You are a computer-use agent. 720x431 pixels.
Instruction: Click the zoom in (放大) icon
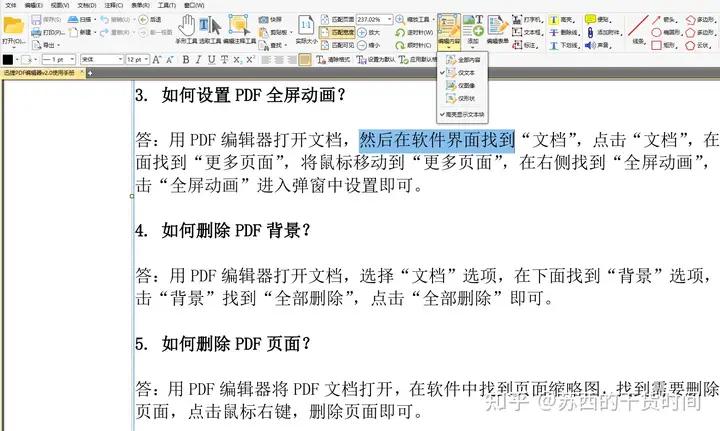coord(362,33)
